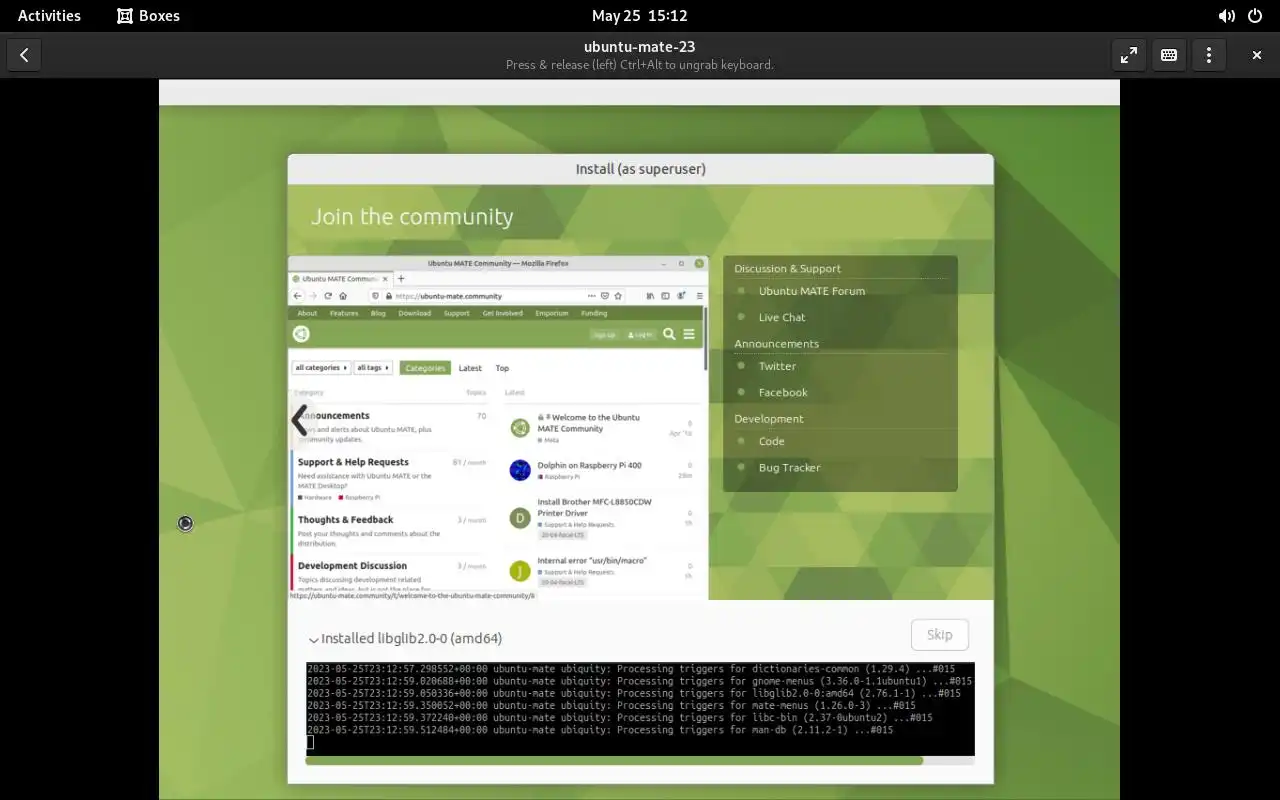Click the Categories tab in Firefox screenshot
Image resolution: width=1280 pixels, height=800 pixels.
(x=425, y=368)
